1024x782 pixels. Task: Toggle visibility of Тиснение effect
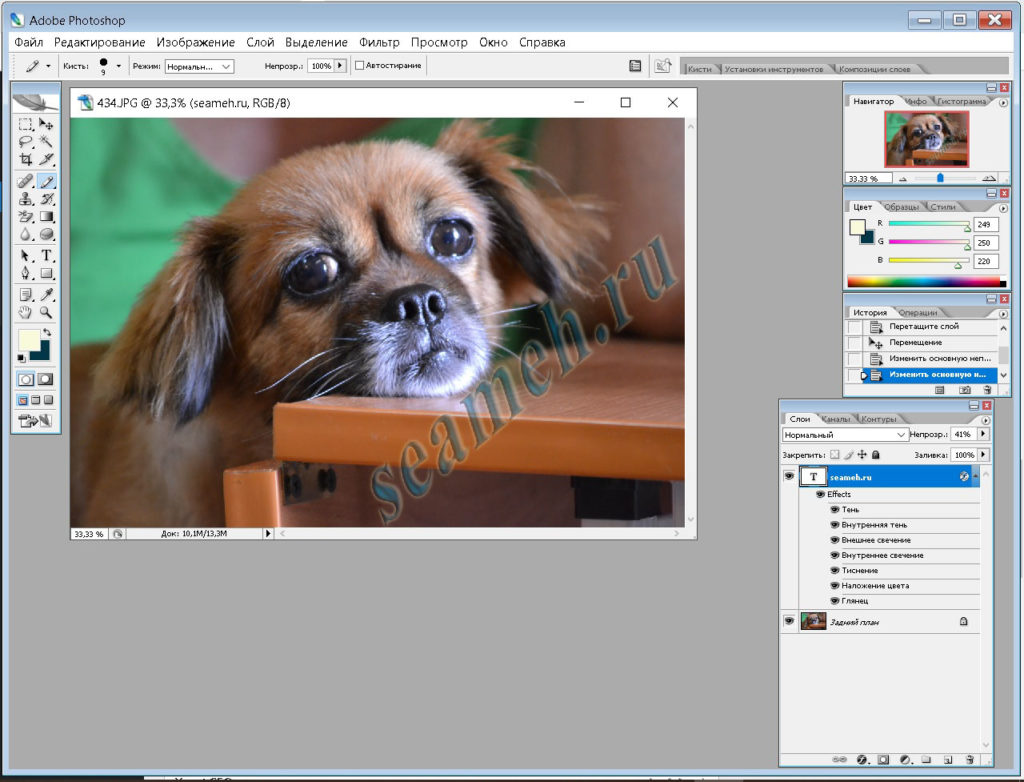pyautogui.click(x=835, y=570)
